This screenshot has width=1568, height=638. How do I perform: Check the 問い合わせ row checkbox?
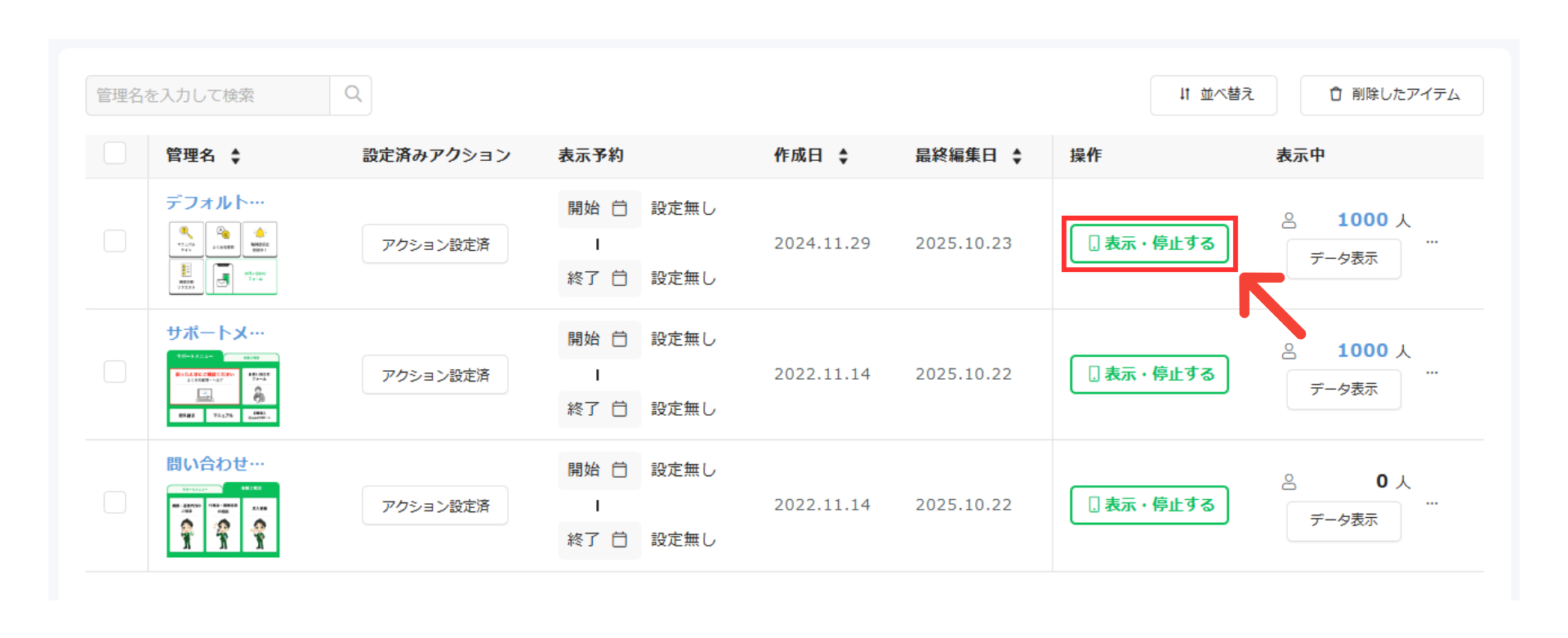115,502
